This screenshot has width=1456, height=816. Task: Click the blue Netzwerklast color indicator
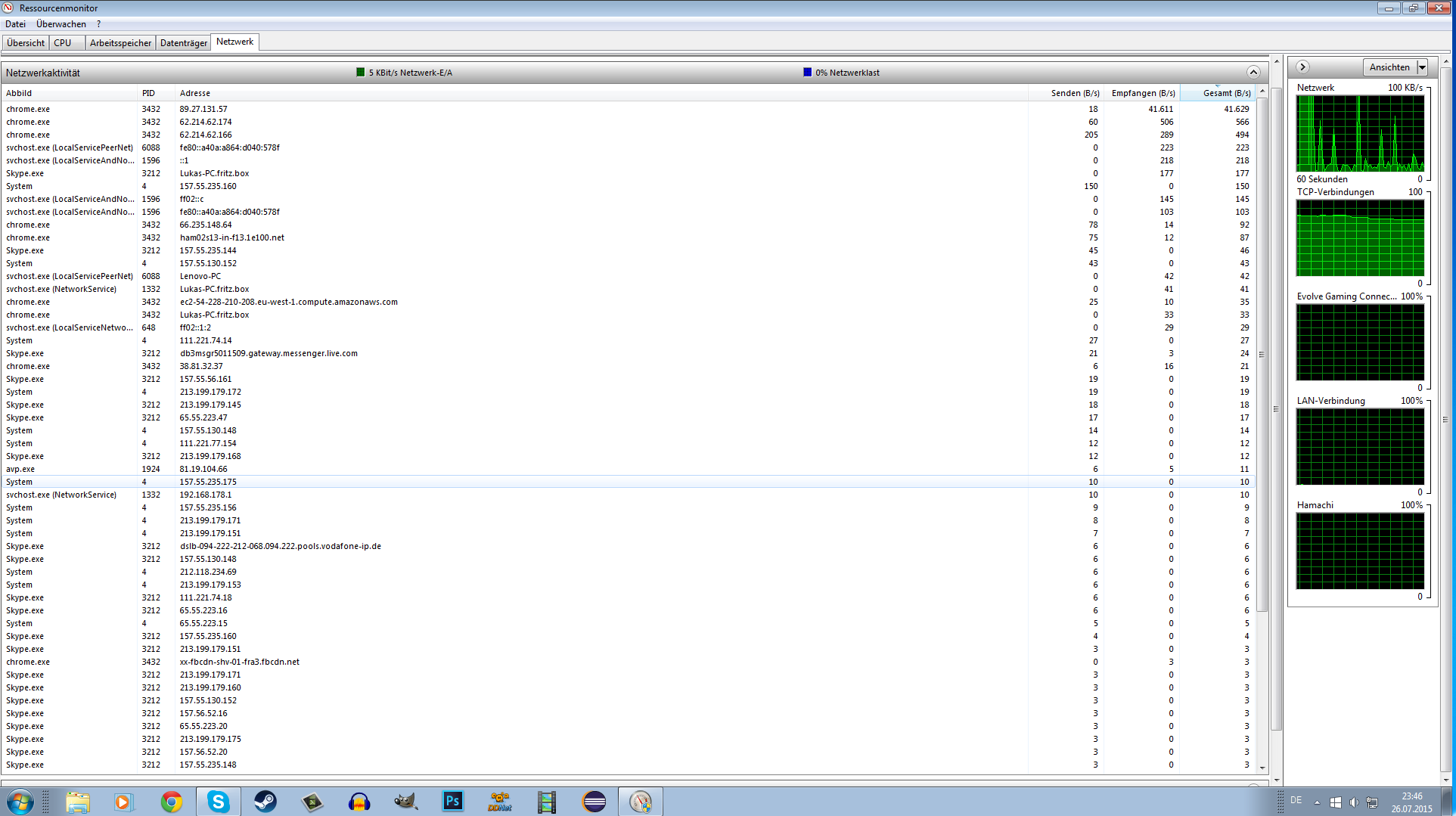(807, 73)
